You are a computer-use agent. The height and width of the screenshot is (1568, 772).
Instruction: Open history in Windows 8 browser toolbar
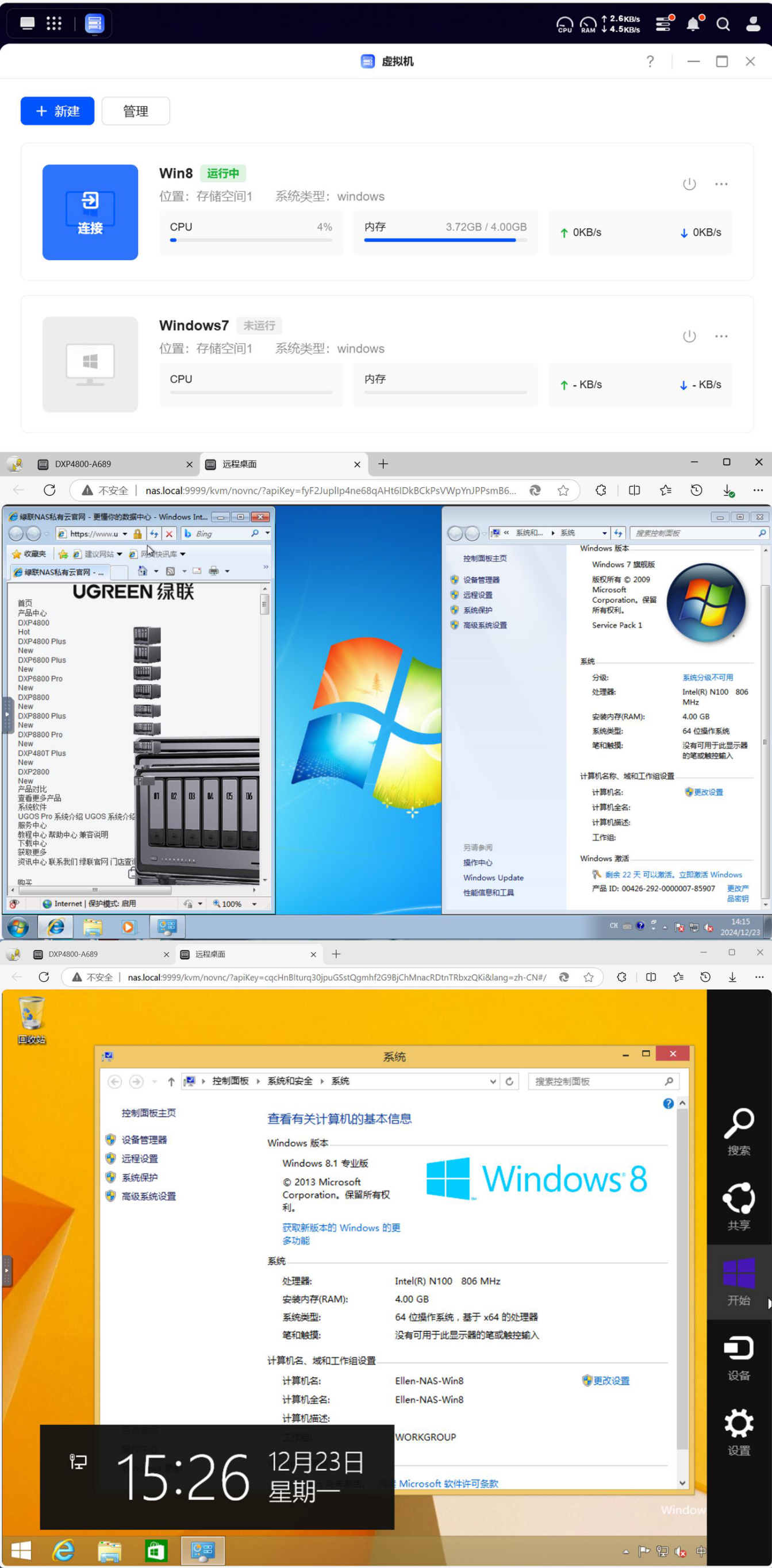tap(705, 977)
